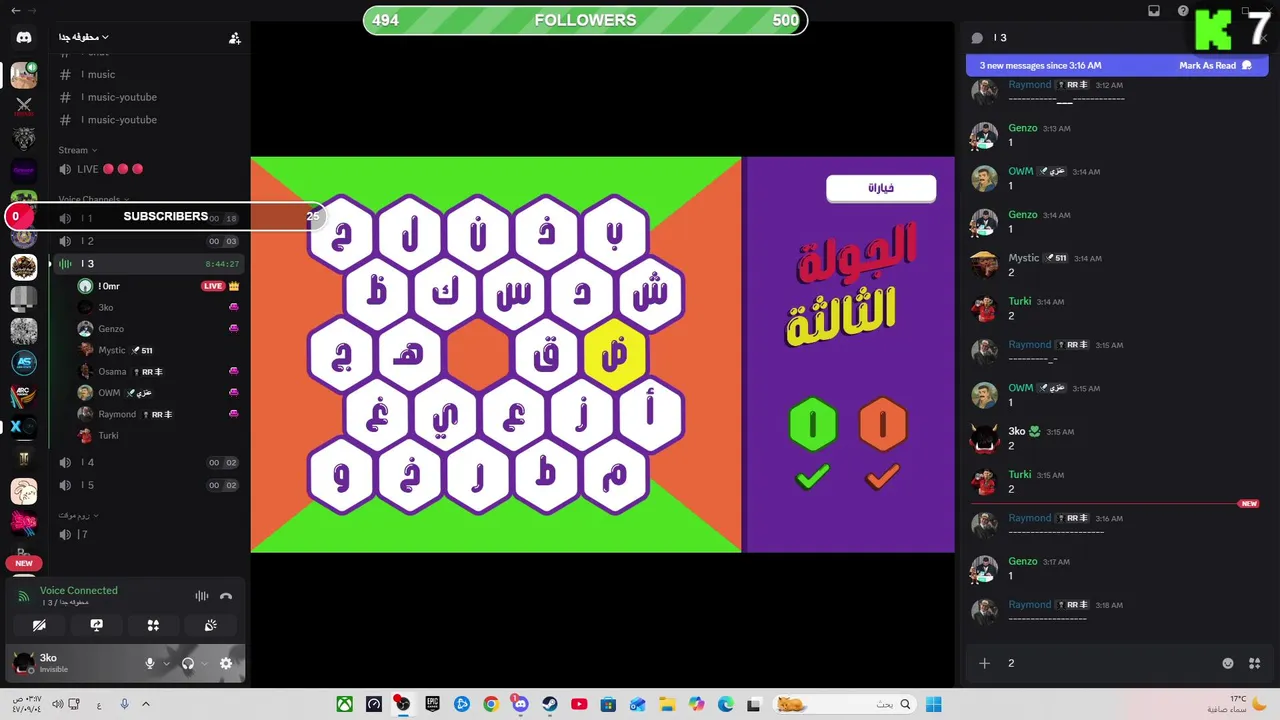Click the taskbar search box

point(845,704)
